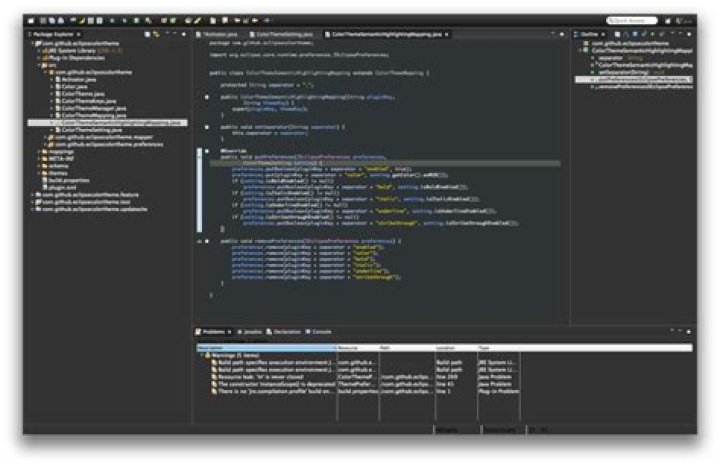The image size is (720, 466).
Task: Click the green Run toolbar icon
Action: (x=137, y=21)
